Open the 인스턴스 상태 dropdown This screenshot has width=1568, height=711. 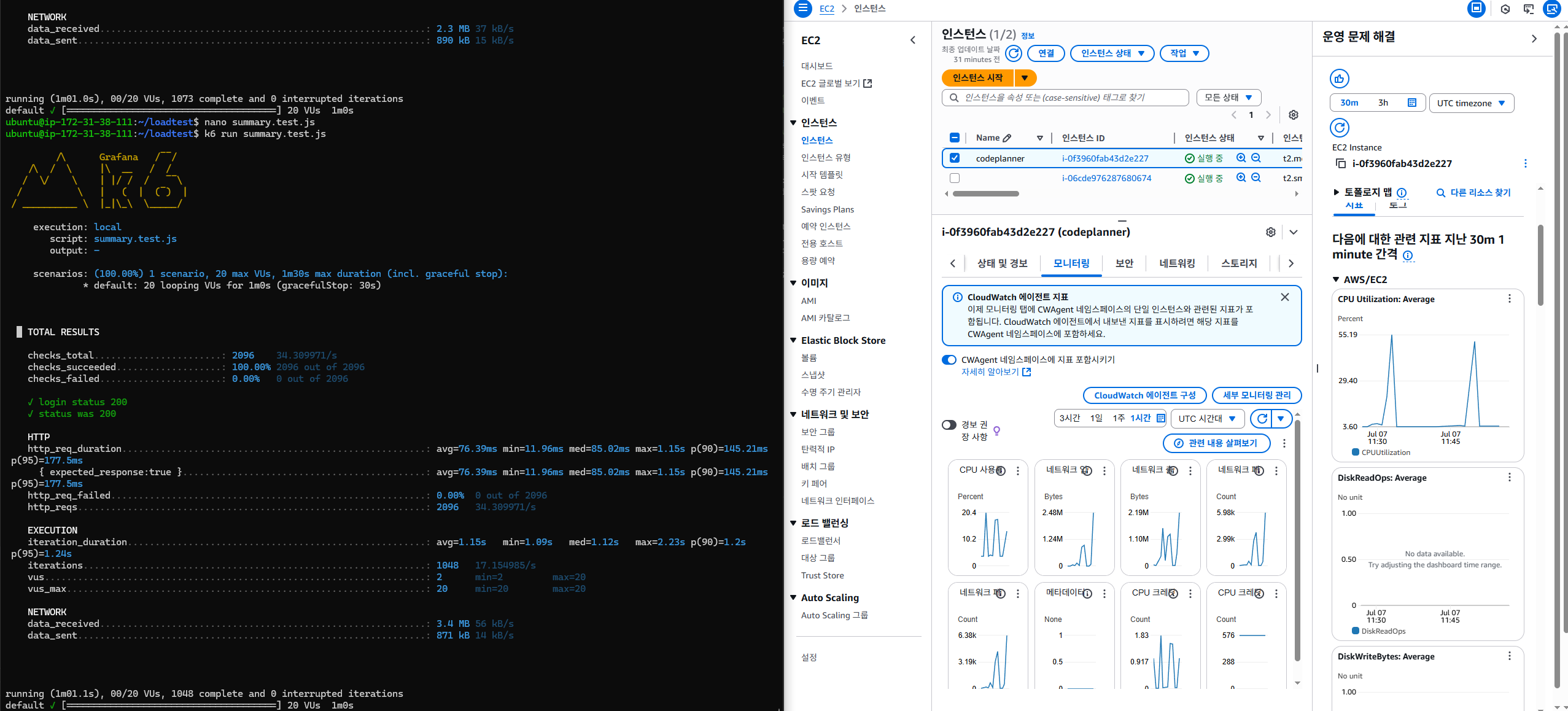(x=1112, y=53)
